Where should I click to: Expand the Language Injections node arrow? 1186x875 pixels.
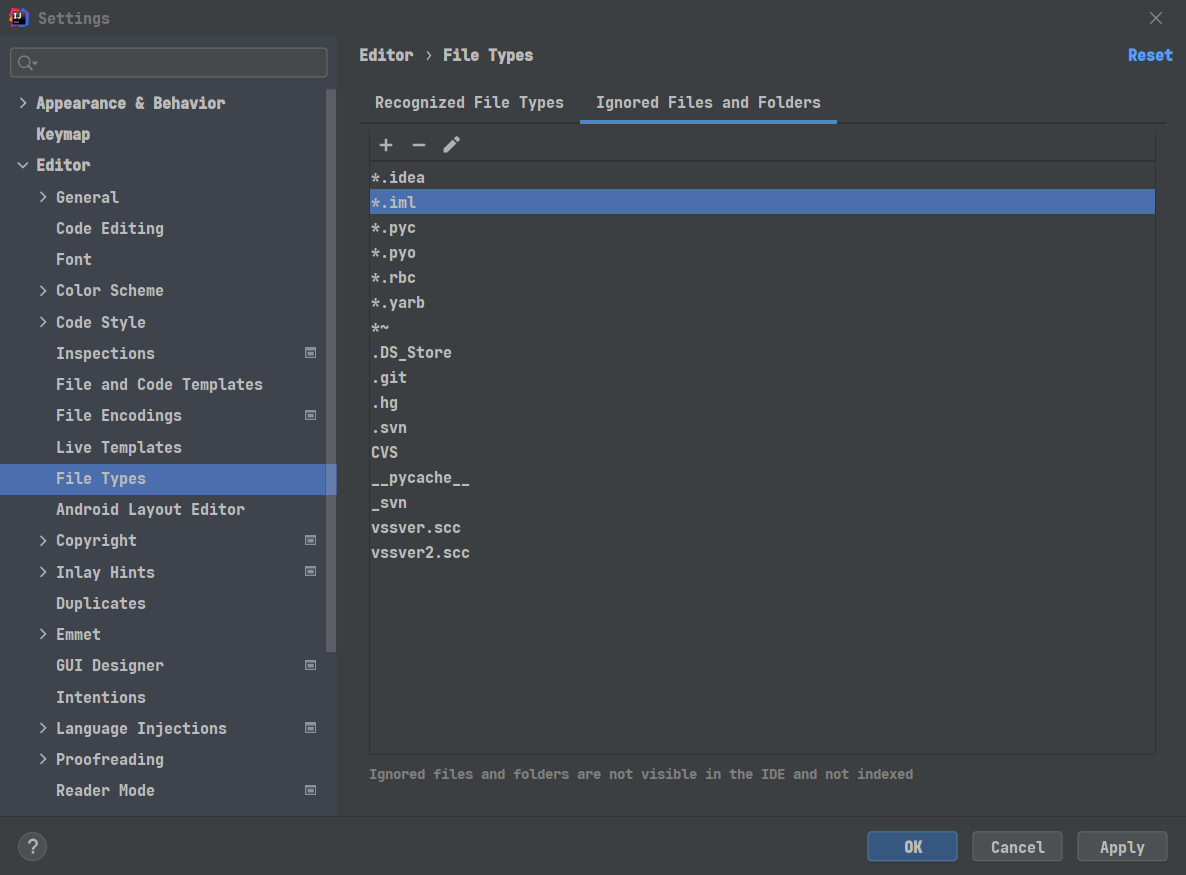tap(43, 728)
